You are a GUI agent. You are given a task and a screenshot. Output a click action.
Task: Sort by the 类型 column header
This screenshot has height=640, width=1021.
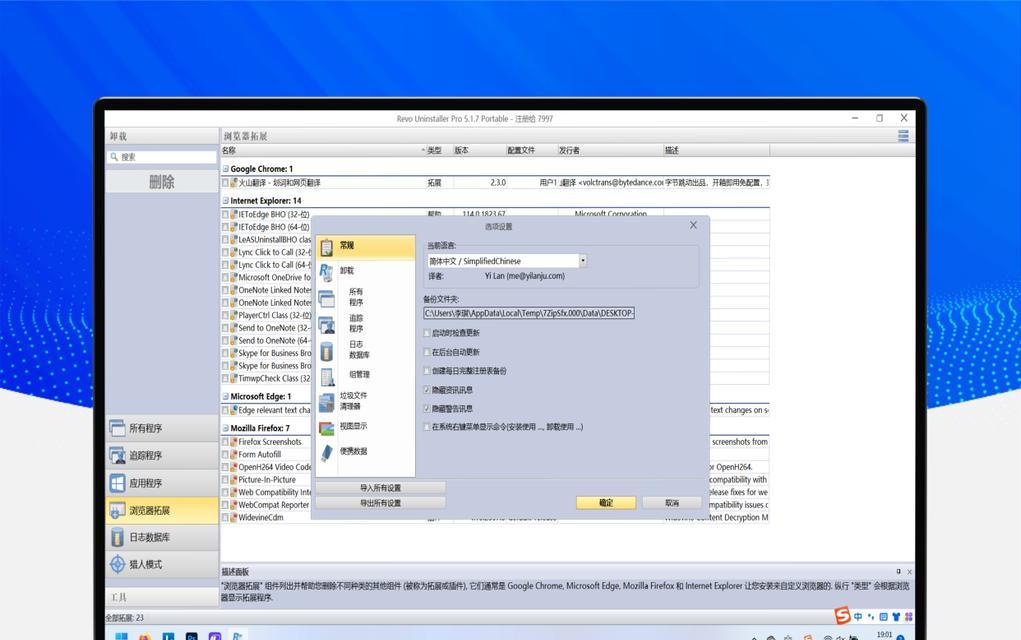click(x=439, y=150)
